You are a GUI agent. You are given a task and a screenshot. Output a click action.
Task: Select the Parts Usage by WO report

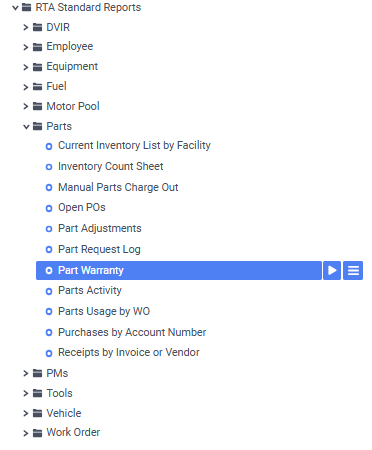[x=104, y=311]
